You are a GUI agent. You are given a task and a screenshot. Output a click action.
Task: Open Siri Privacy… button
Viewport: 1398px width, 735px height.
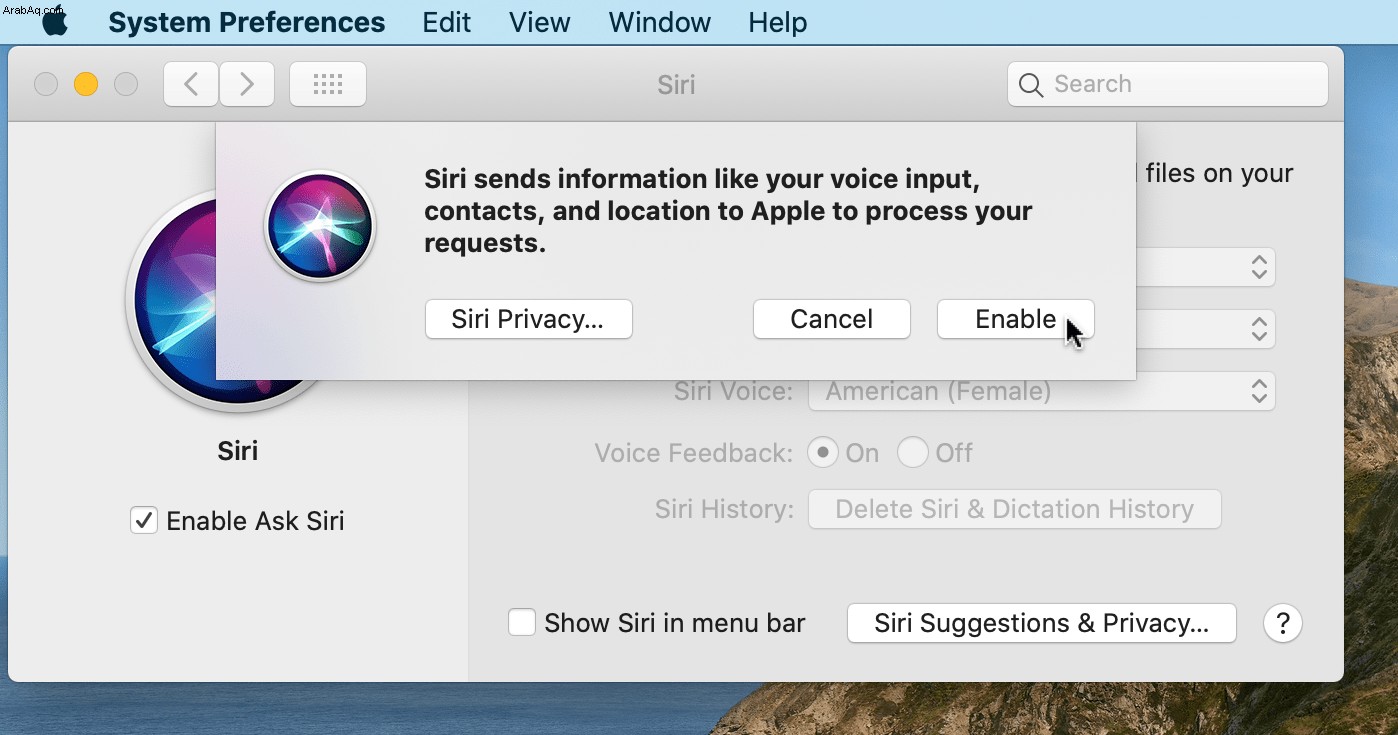tap(529, 319)
